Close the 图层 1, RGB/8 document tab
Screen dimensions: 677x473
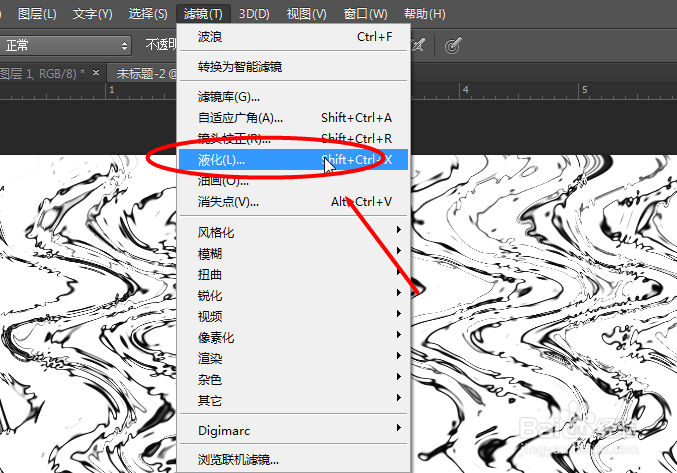tap(96, 73)
